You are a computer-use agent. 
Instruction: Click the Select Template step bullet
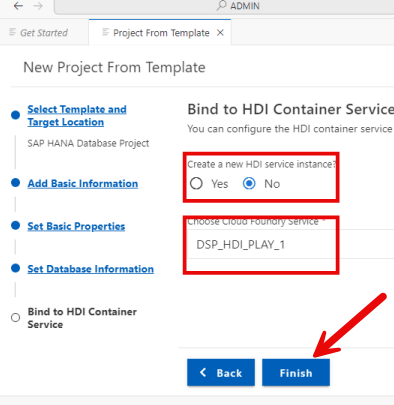tap(15, 115)
